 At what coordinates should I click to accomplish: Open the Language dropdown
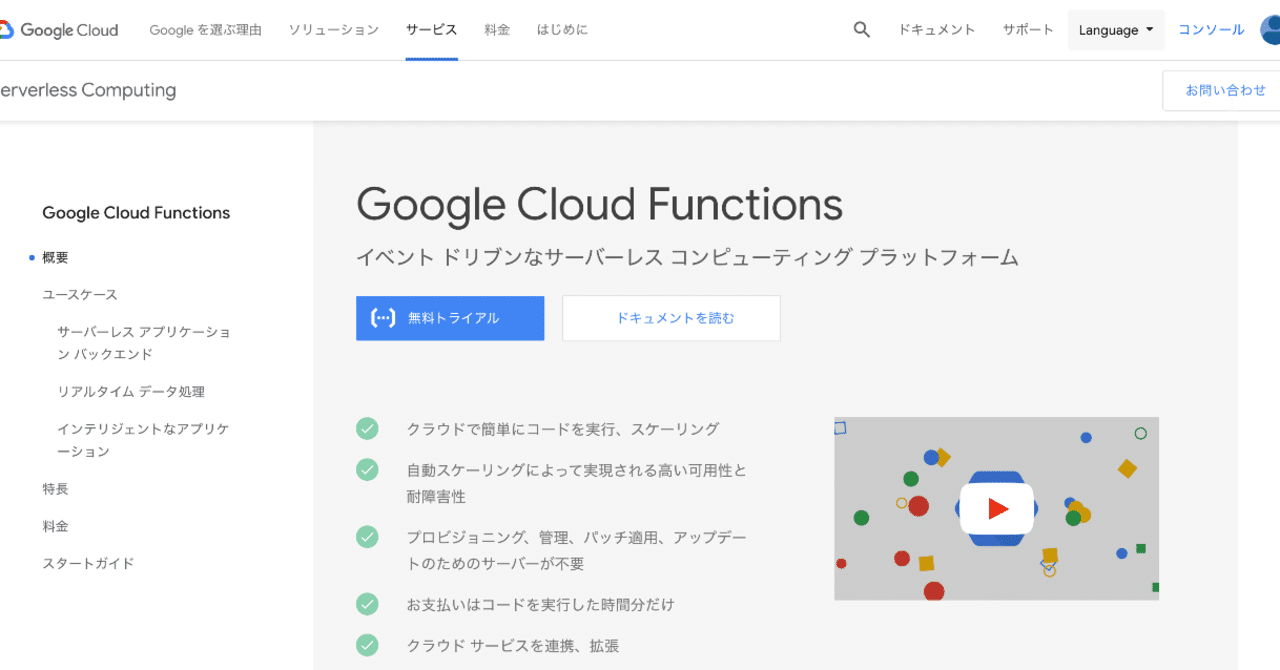(x=1115, y=29)
